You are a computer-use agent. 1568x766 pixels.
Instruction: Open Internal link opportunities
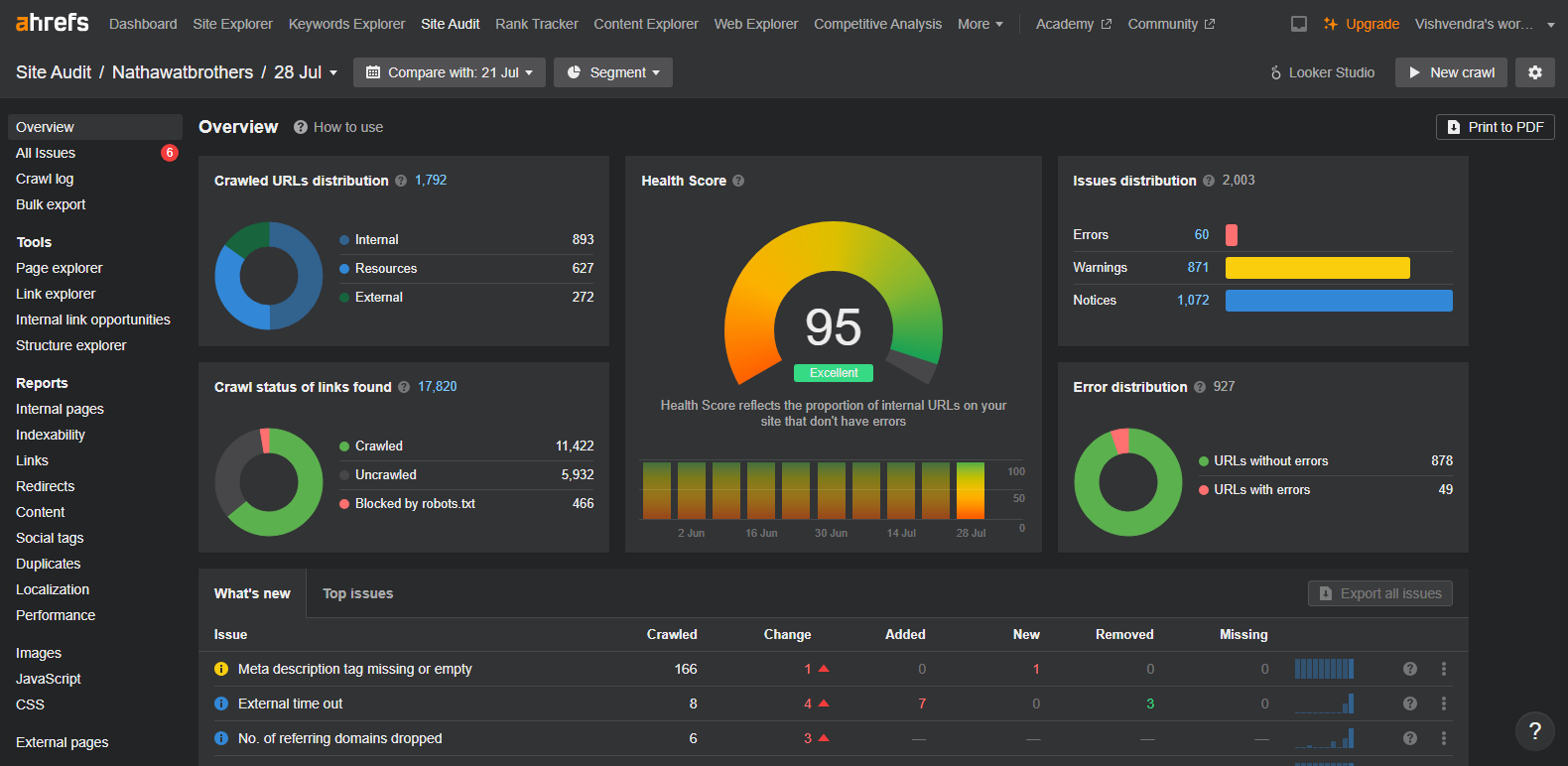tap(95, 319)
